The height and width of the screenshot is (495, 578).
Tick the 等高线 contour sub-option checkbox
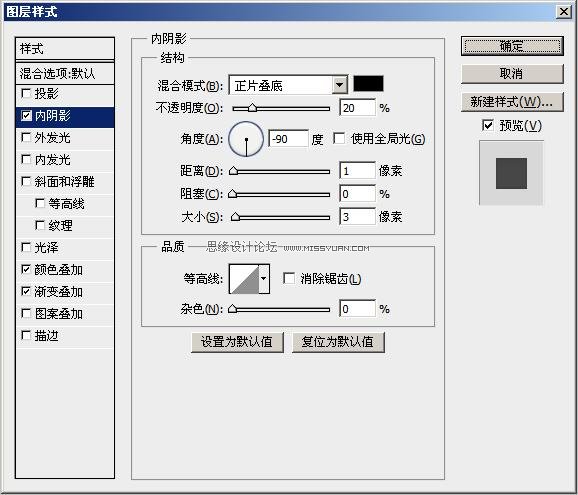[40, 203]
